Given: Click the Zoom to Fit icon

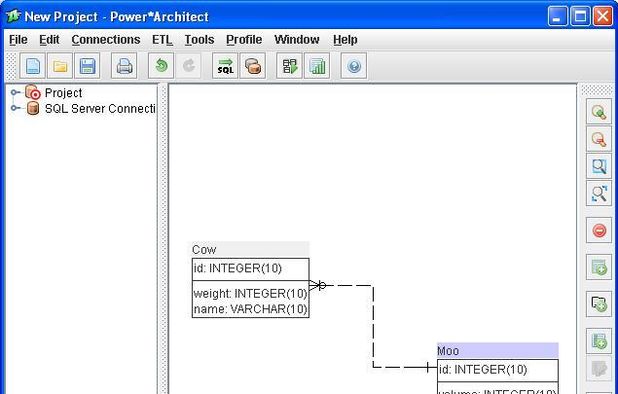Looking at the screenshot, I should tap(599, 193).
